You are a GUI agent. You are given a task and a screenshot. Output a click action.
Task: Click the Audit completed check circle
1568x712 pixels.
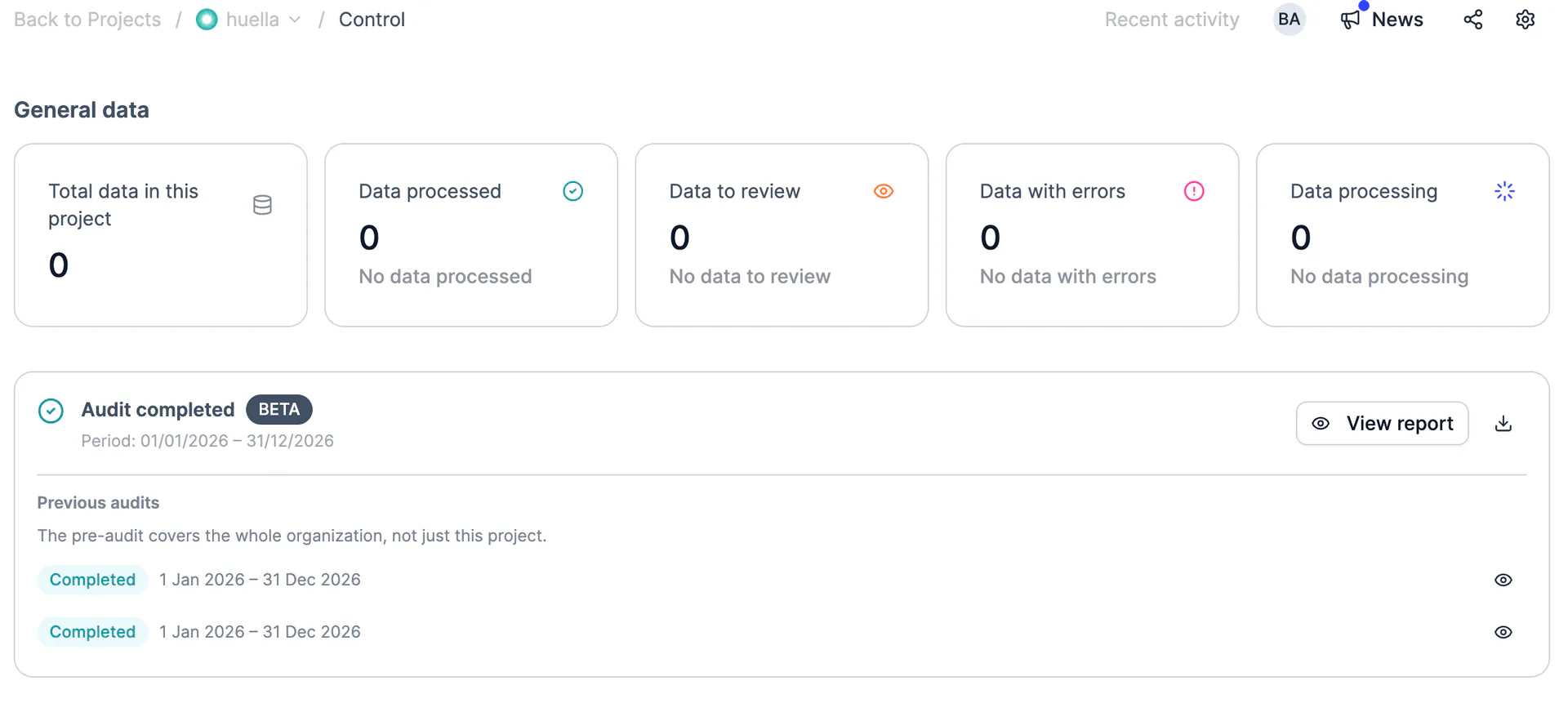(51, 411)
